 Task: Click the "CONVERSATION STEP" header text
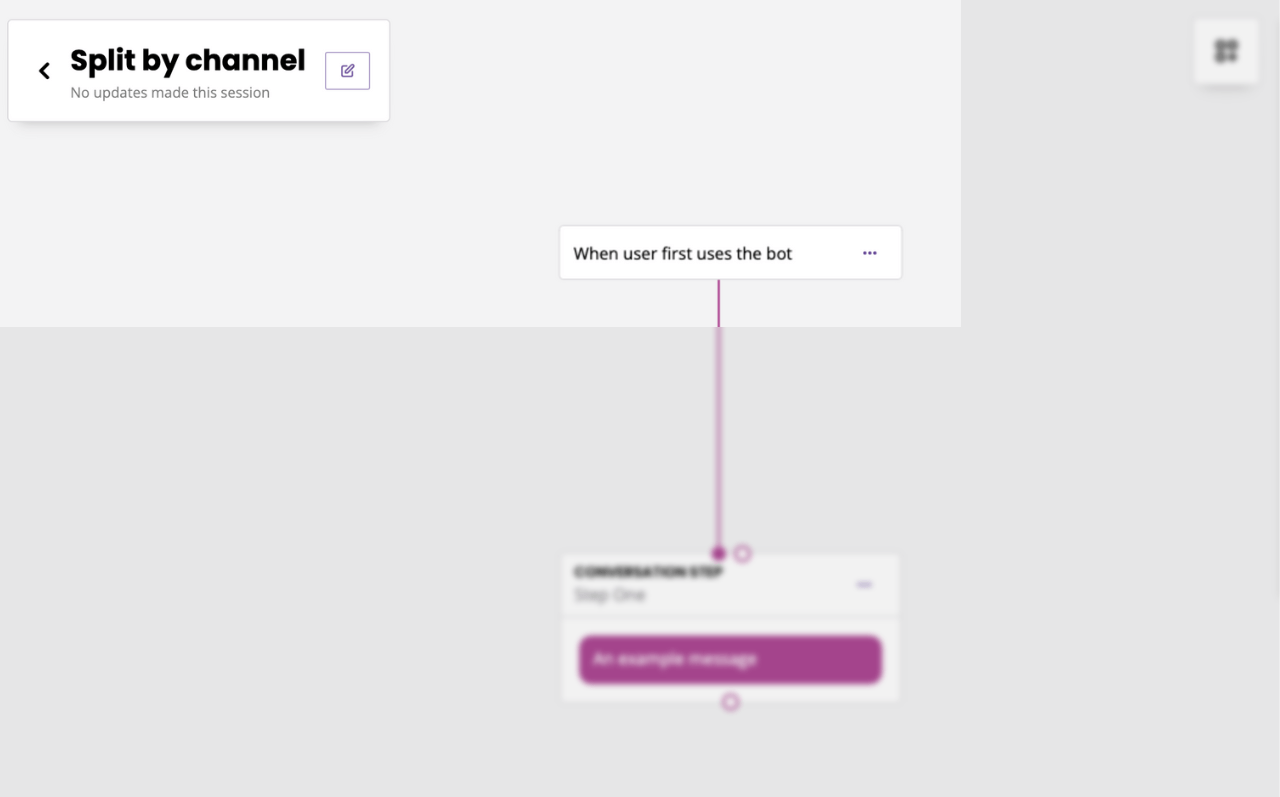[x=648, y=572]
